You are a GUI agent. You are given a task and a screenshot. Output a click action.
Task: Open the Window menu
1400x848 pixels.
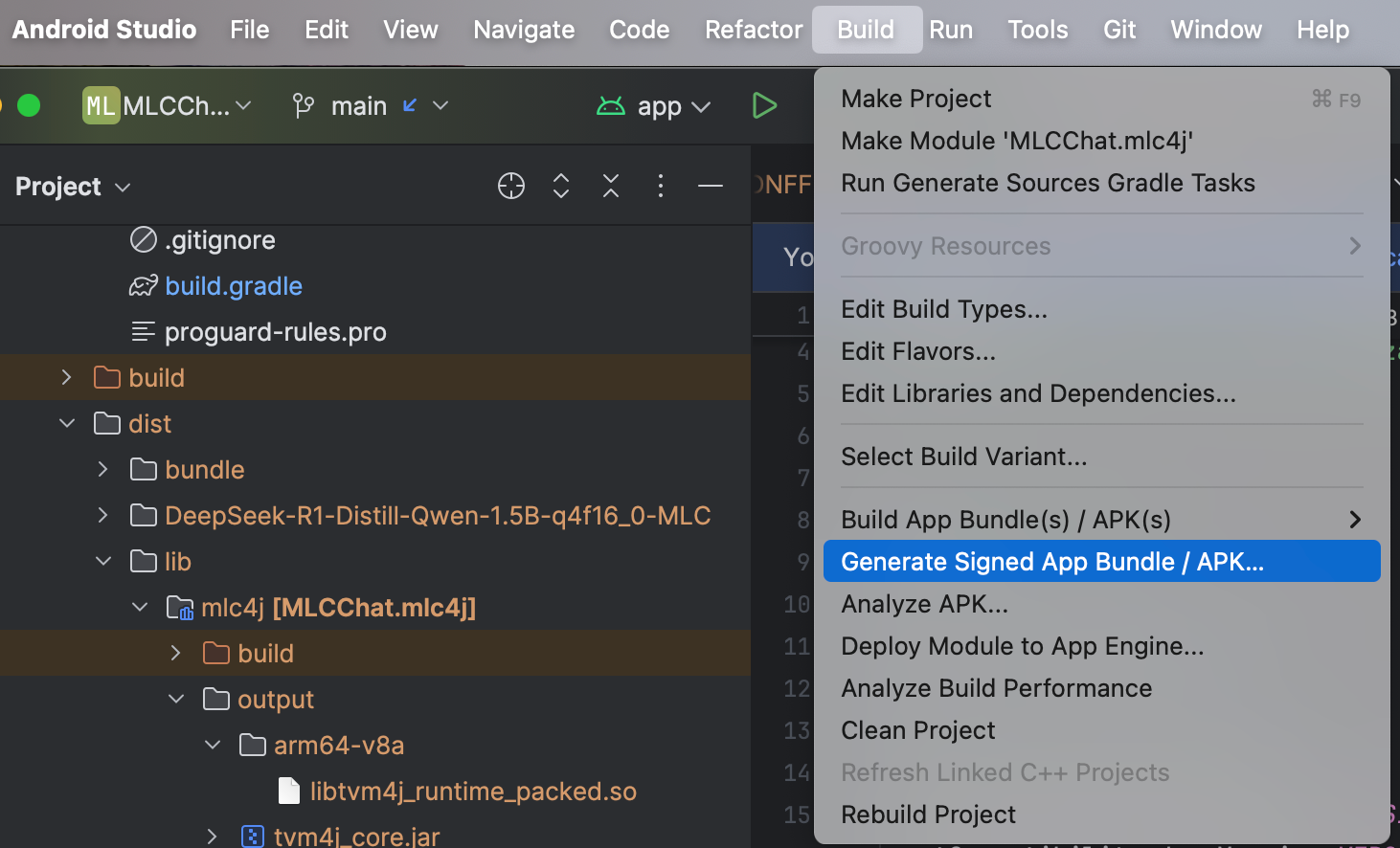[x=1216, y=30]
